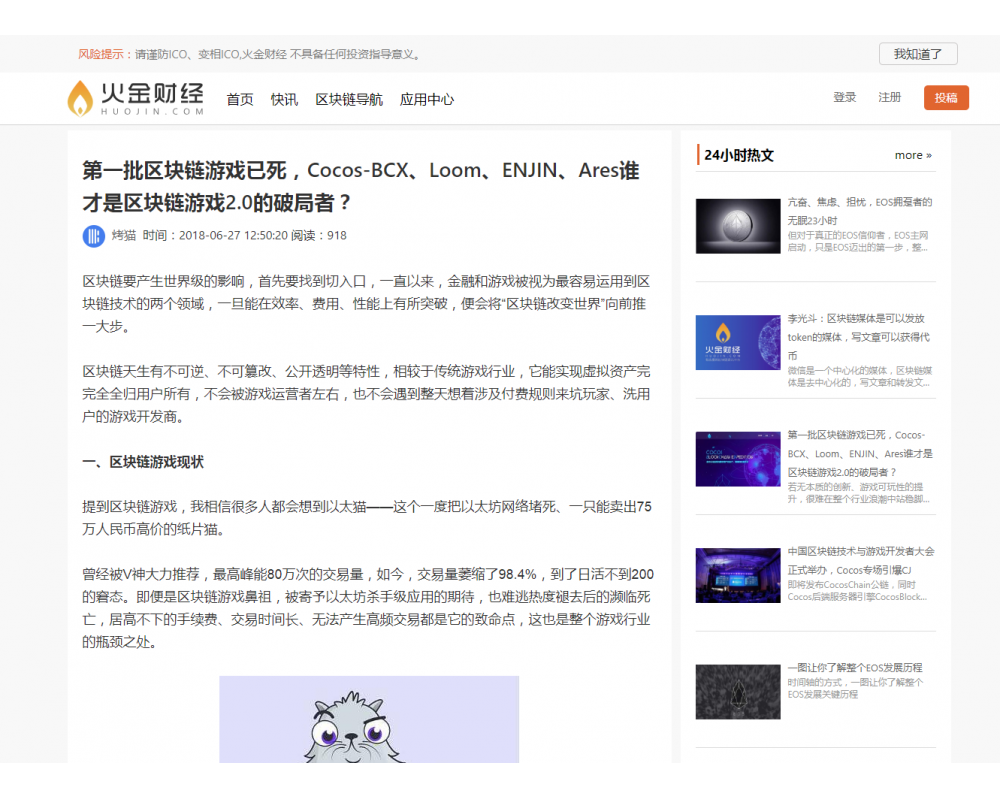Click the author name 烤猫
The image size is (1000, 800).
(124, 235)
